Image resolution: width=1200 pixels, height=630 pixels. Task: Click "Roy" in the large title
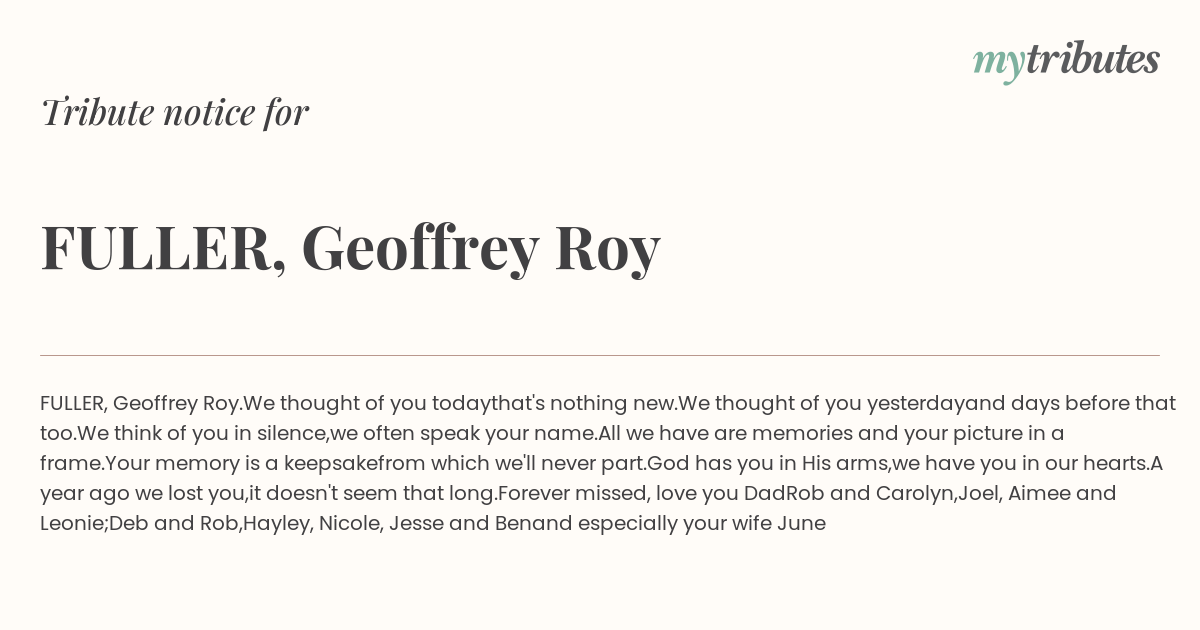608,250
